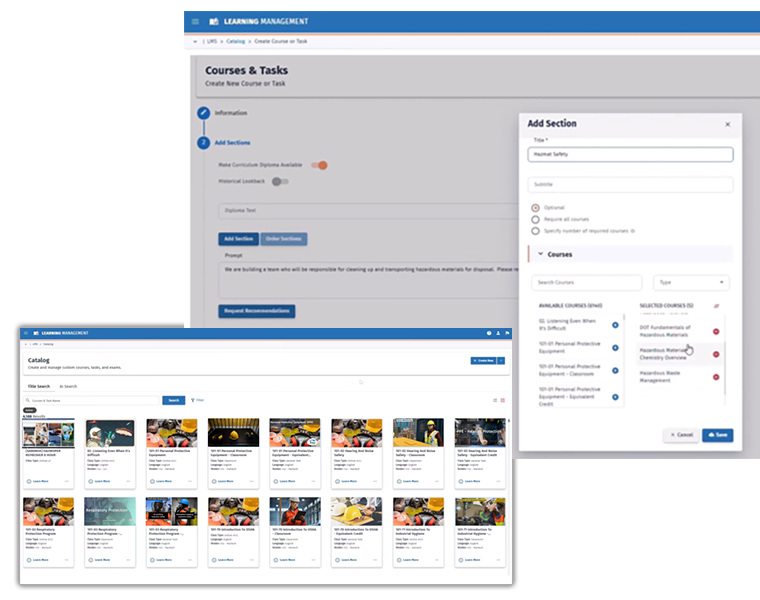Click into the Search Courses field
Screen dimensions: 760x600
[586, 283]
